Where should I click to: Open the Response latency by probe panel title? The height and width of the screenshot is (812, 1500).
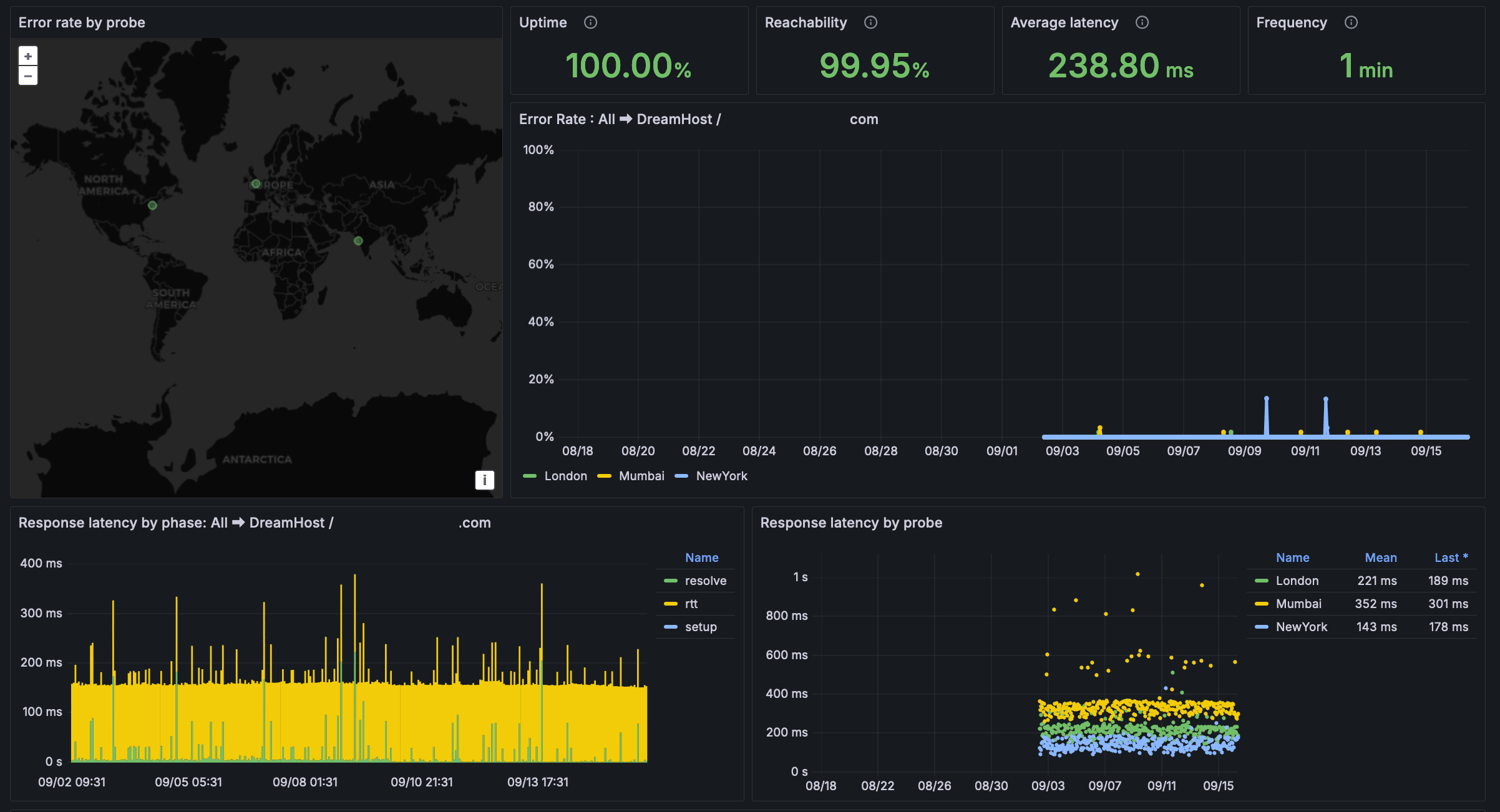(851, 523)
